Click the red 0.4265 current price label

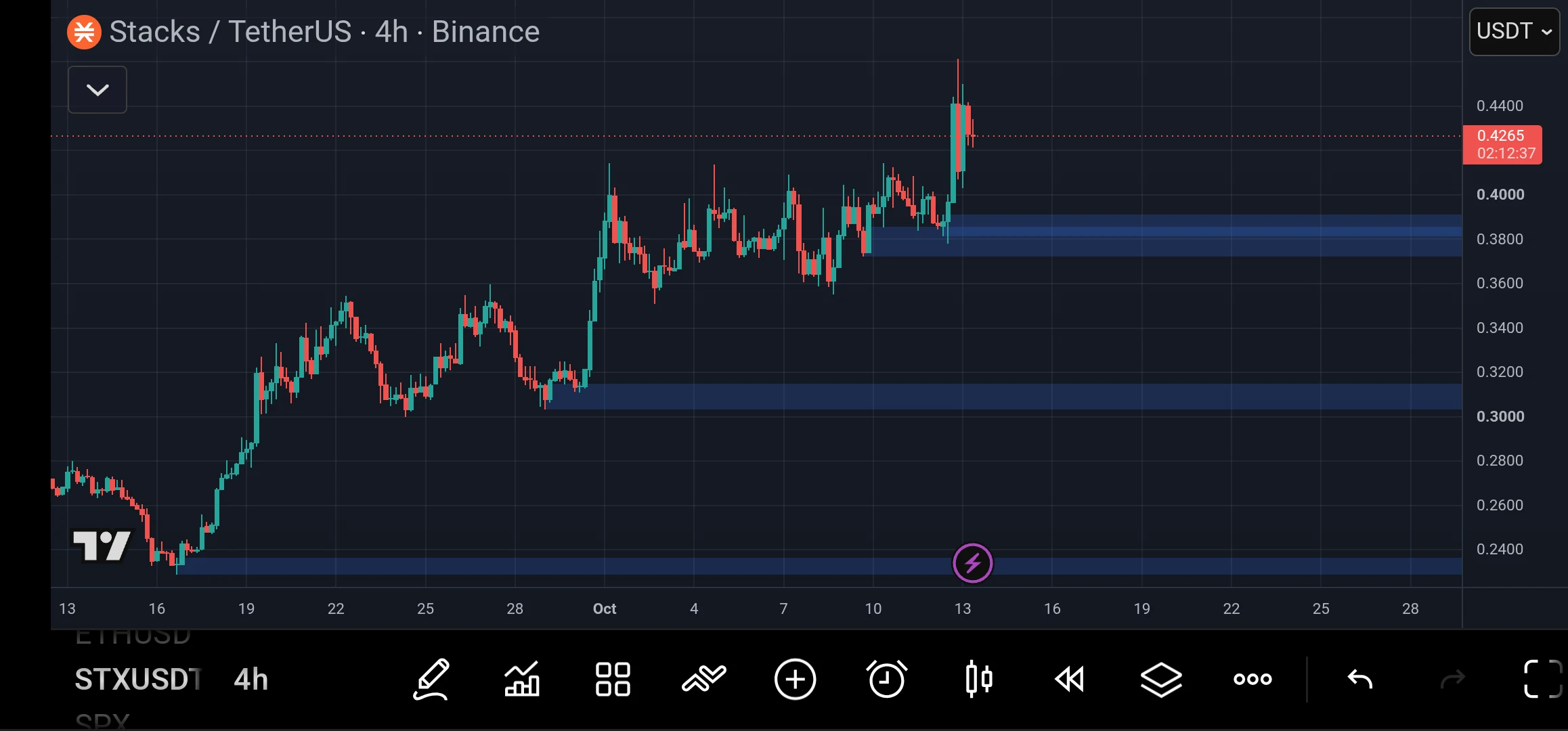pos(1502,144)
